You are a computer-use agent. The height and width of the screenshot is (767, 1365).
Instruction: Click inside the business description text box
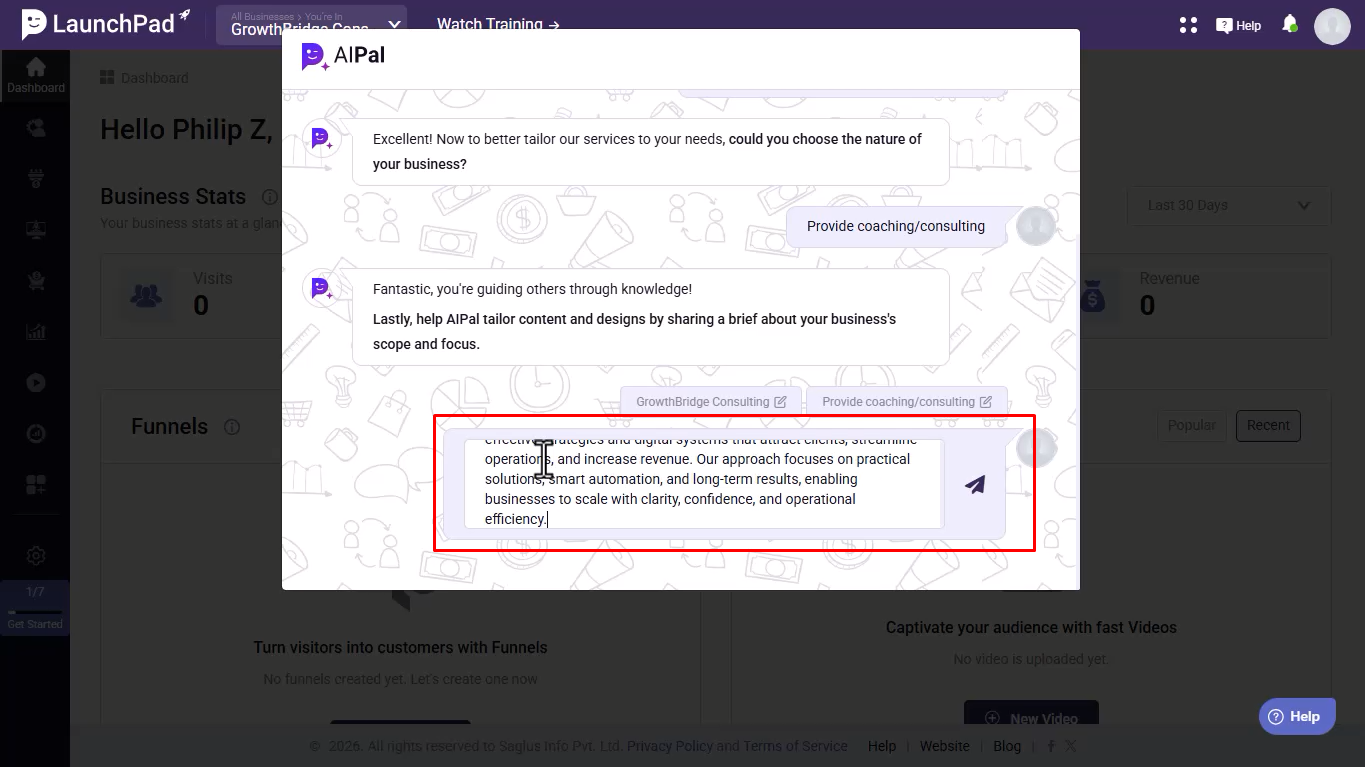point(704,484)
